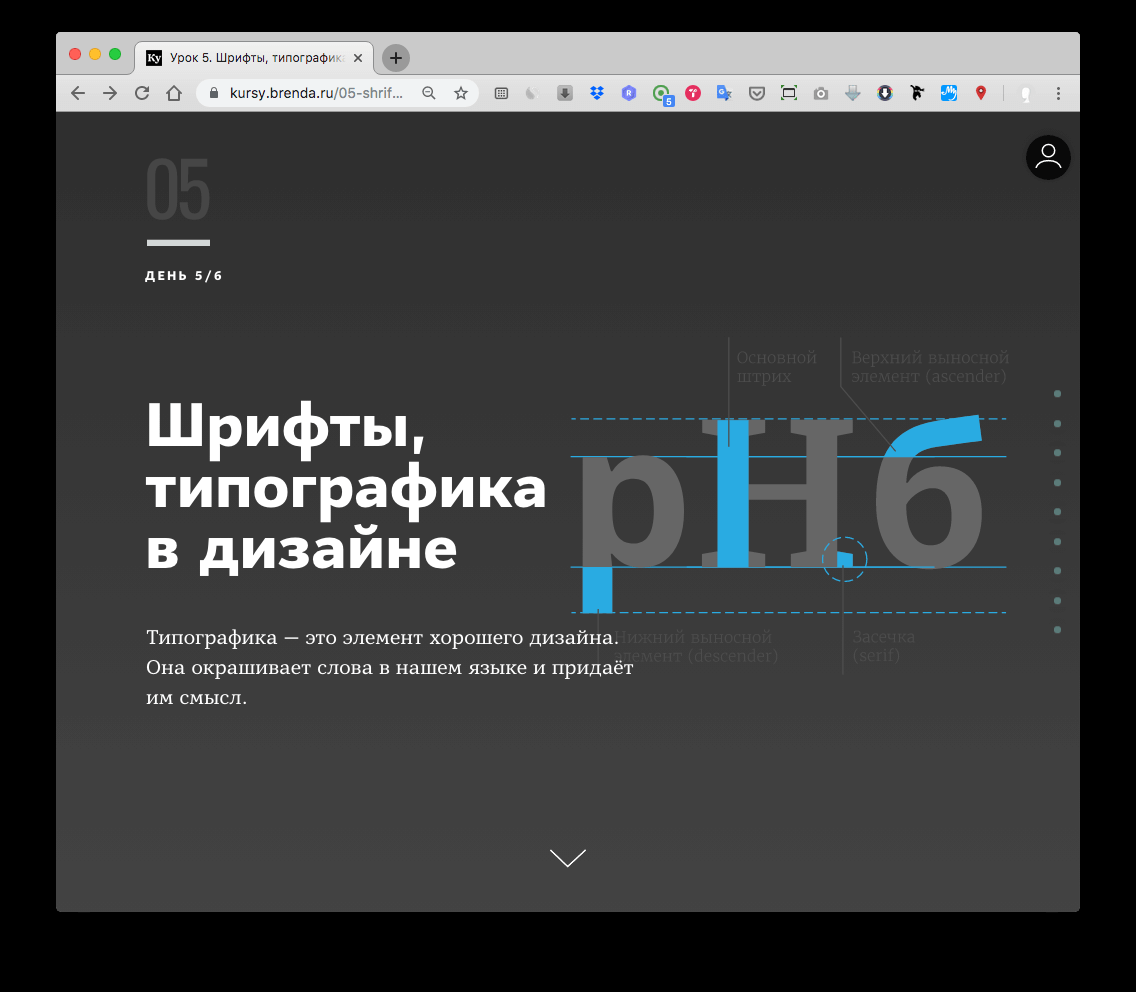The image size is (1136, 992).
Task: Click the large 05 lesson number
Action: coord(178,191)
